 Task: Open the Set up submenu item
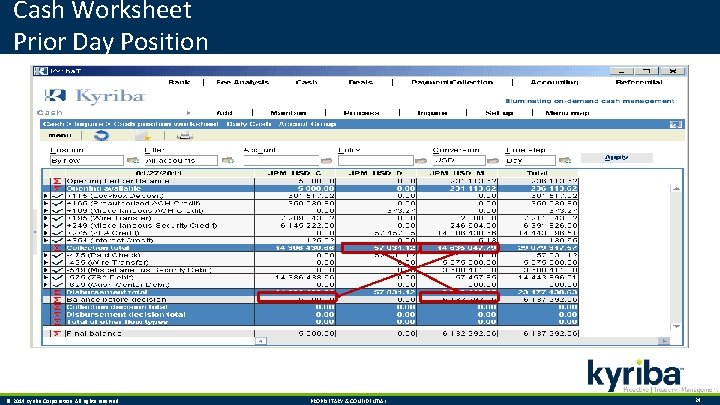pos(499,113)
